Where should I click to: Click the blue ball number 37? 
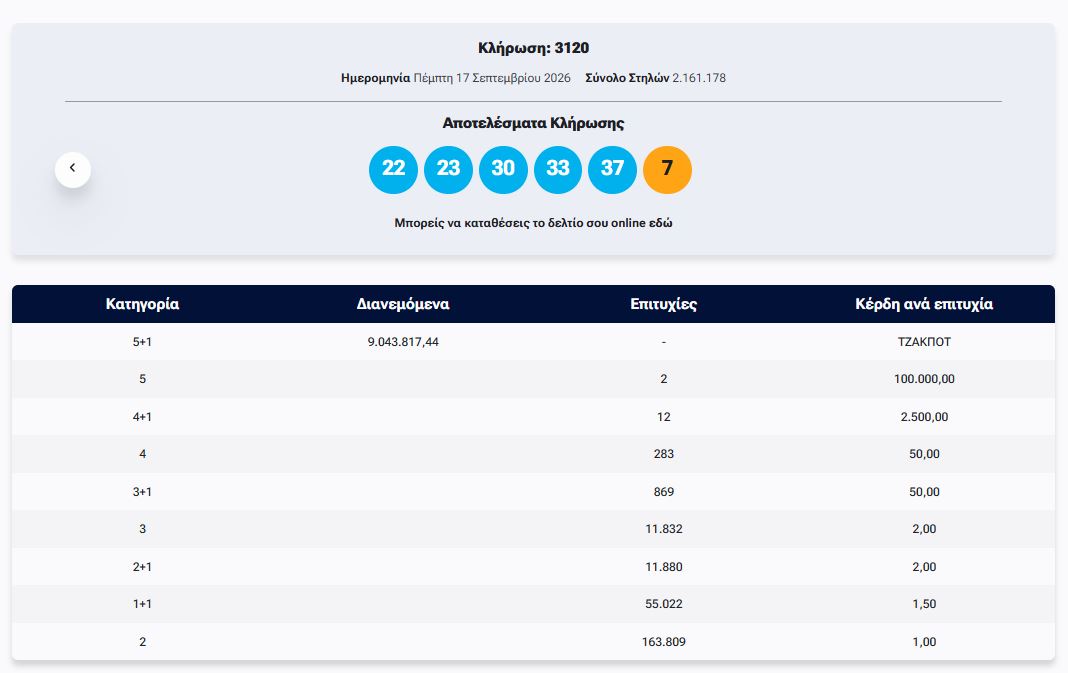point(612,170)
